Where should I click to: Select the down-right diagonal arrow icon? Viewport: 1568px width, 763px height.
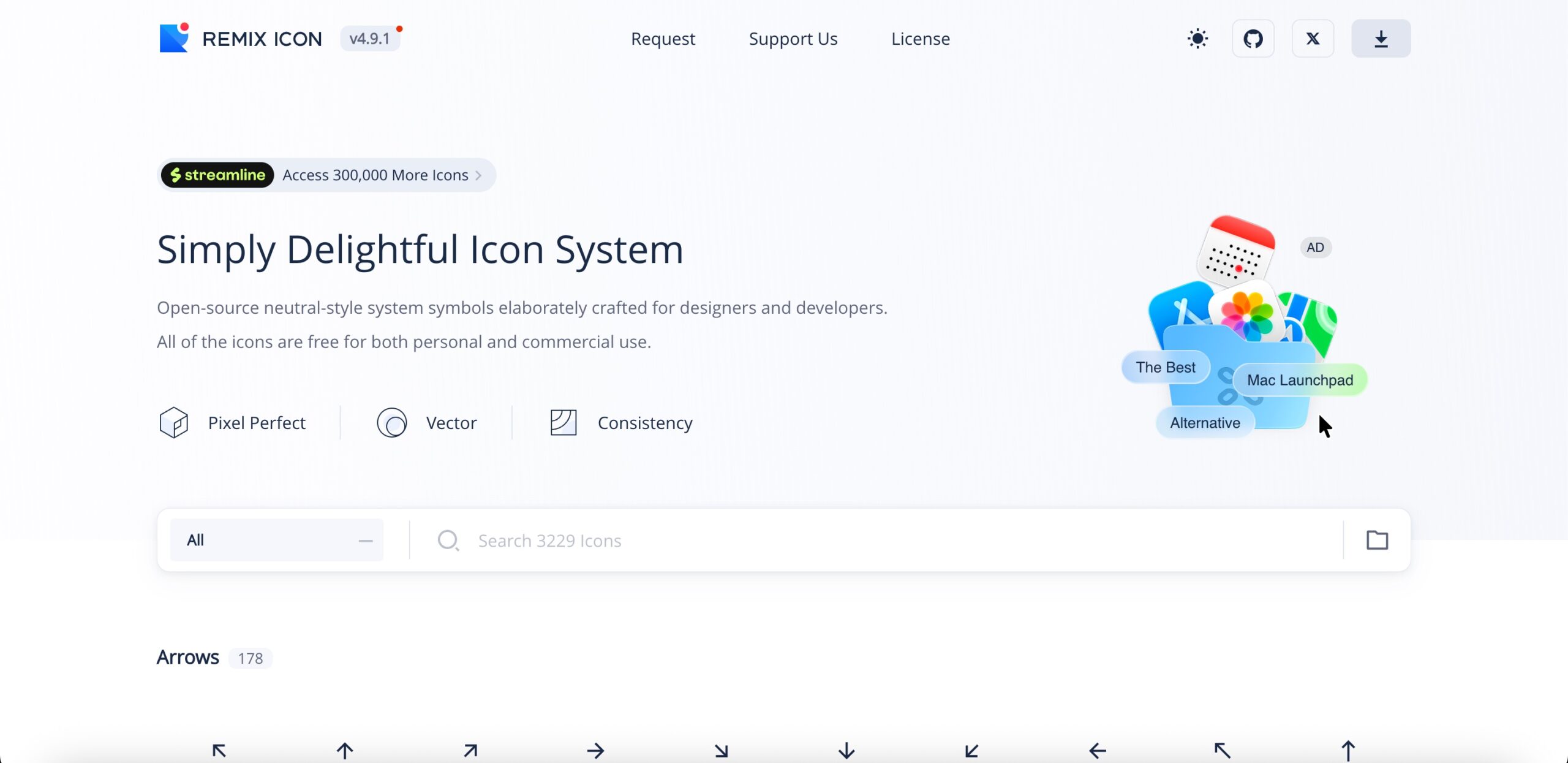(x=722, y=750)
